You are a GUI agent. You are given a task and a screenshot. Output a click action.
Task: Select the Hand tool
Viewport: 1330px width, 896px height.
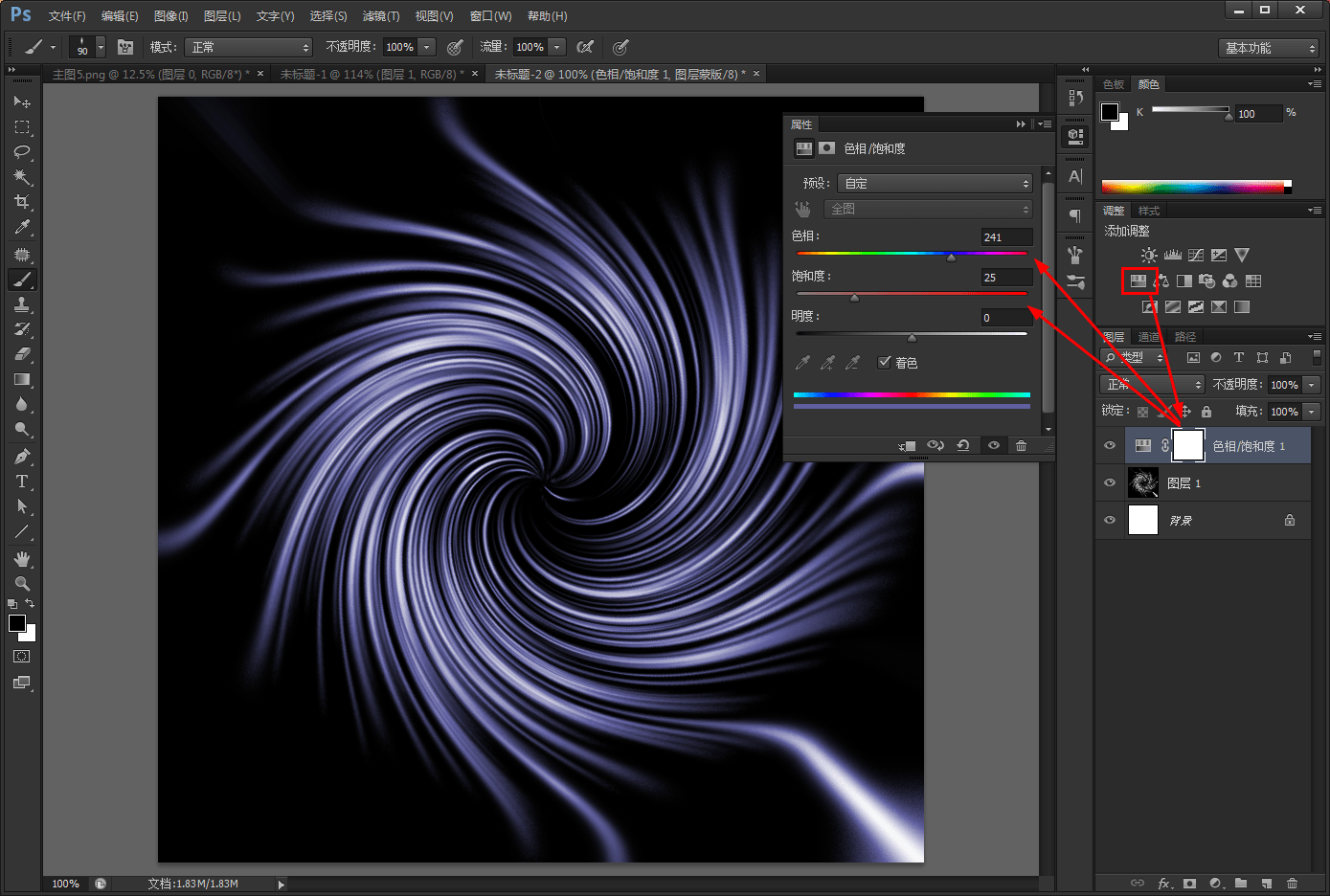22,558
